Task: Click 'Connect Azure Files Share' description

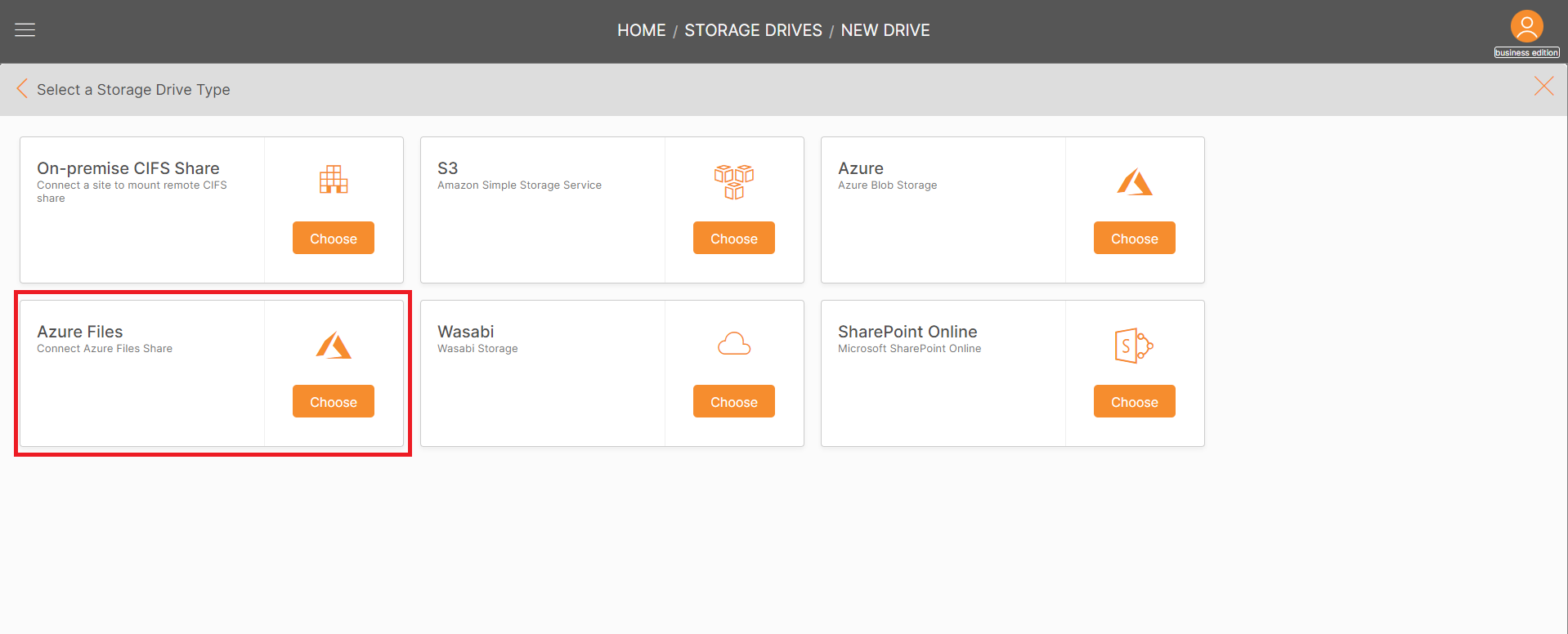Action: tap(105, 349)
